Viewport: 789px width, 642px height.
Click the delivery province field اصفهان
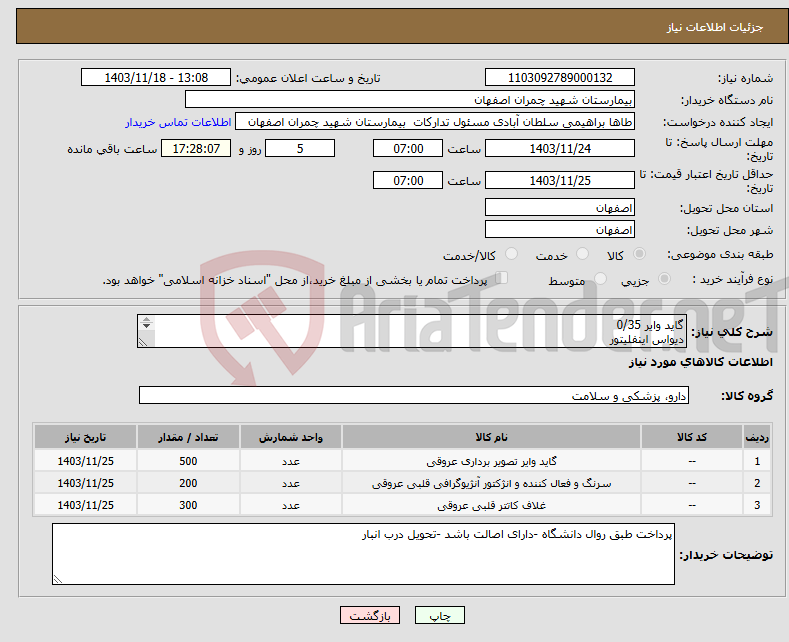[560, 207]
